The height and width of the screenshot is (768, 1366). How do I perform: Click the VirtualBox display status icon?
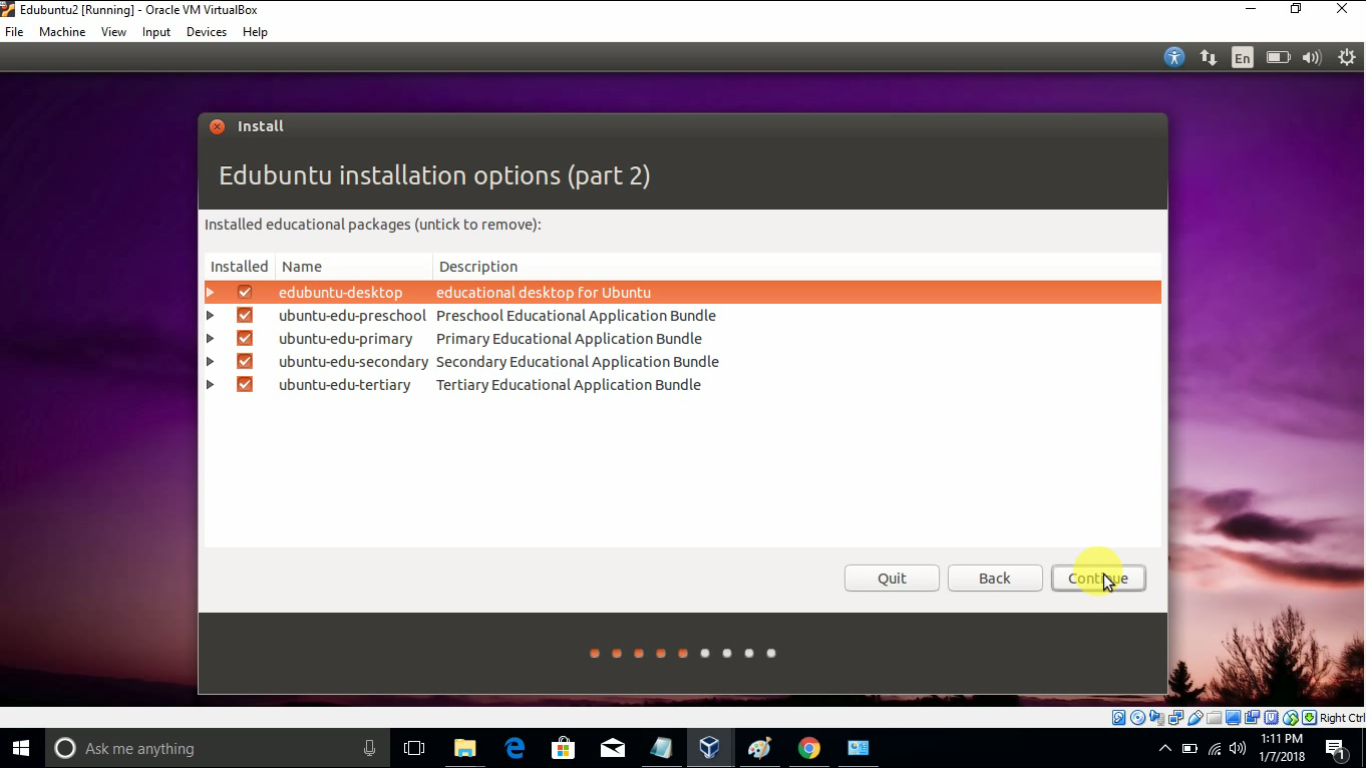coord(1233,718)
